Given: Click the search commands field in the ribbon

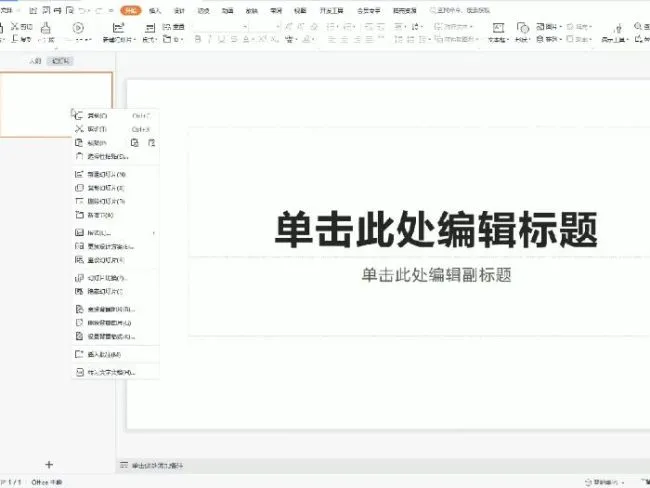Looking at the screenshot, I should [459, 10].
